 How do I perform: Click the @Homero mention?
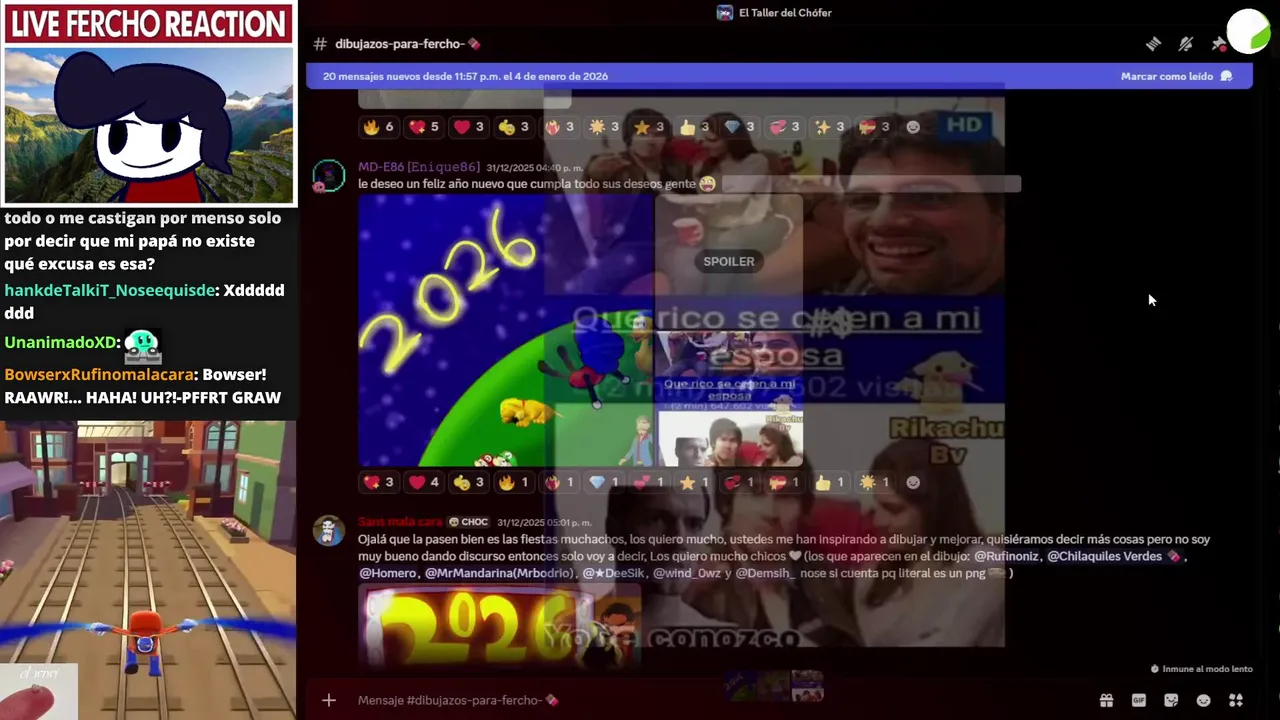click(389, 573)
